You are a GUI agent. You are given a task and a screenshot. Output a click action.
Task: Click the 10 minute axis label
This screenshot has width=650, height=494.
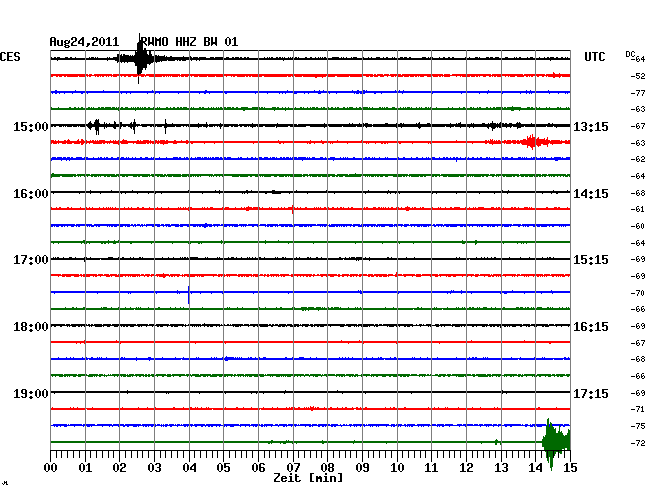[x=397, y=468]
